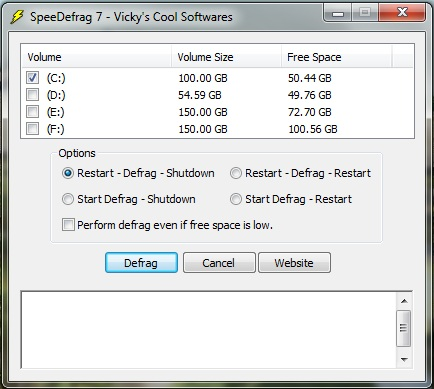Select the (F:) volume label

pos(56,129)
